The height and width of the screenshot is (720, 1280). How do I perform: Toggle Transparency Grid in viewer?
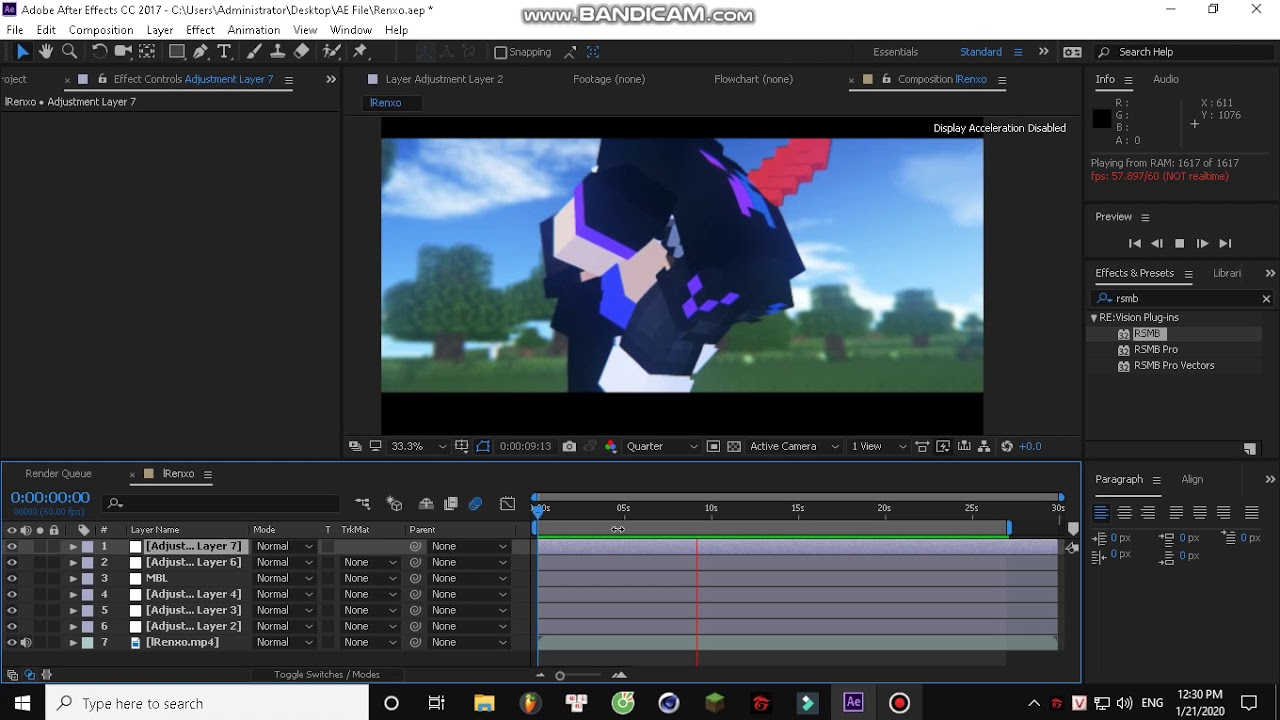733,447
